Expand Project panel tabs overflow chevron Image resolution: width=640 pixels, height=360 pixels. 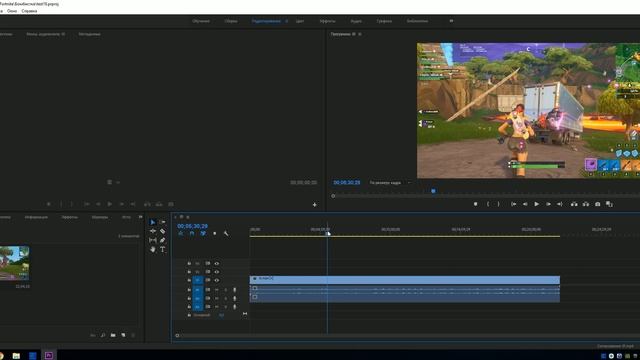point(140,217)
